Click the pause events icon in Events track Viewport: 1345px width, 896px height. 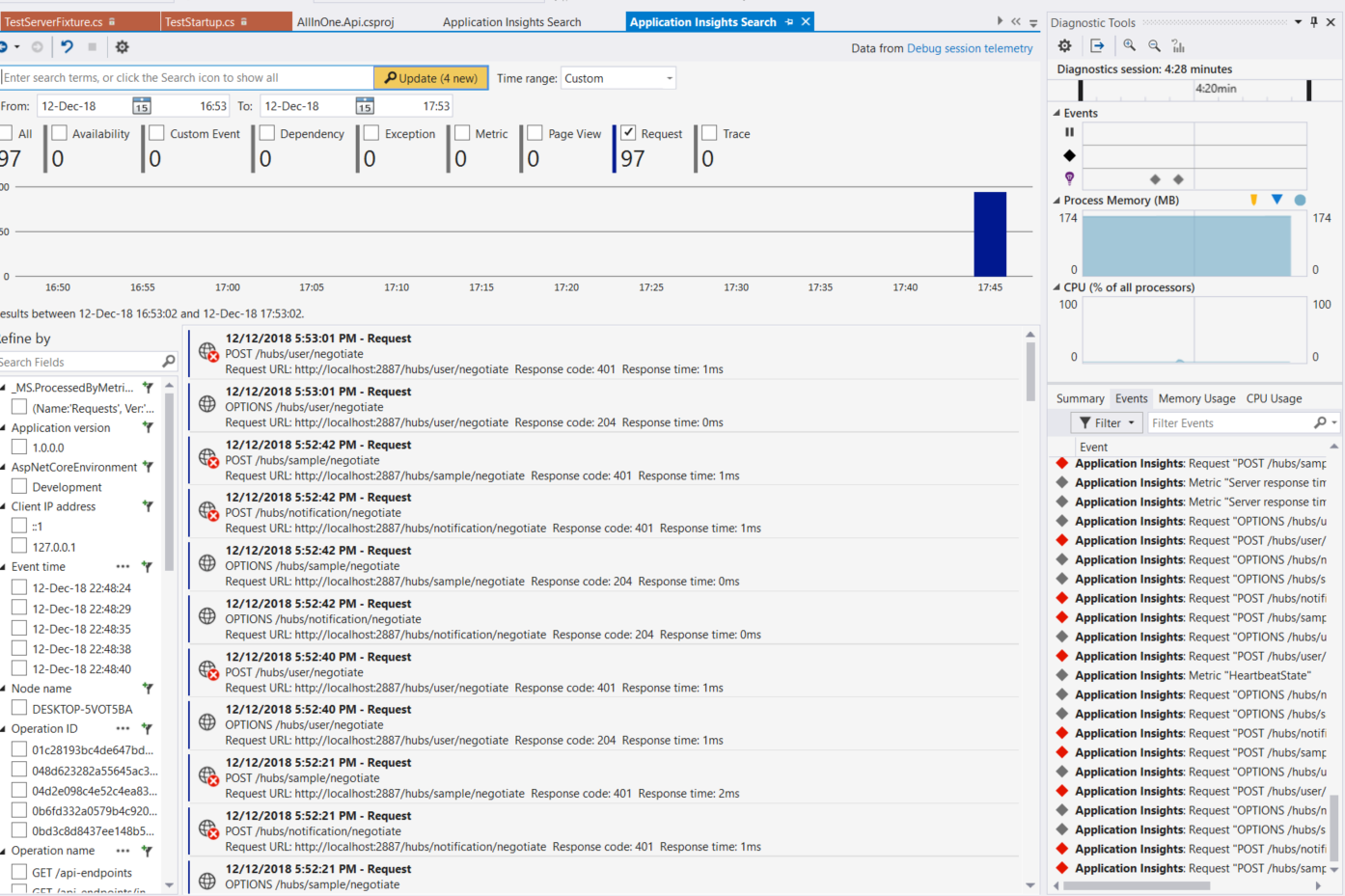(1071, 131)
